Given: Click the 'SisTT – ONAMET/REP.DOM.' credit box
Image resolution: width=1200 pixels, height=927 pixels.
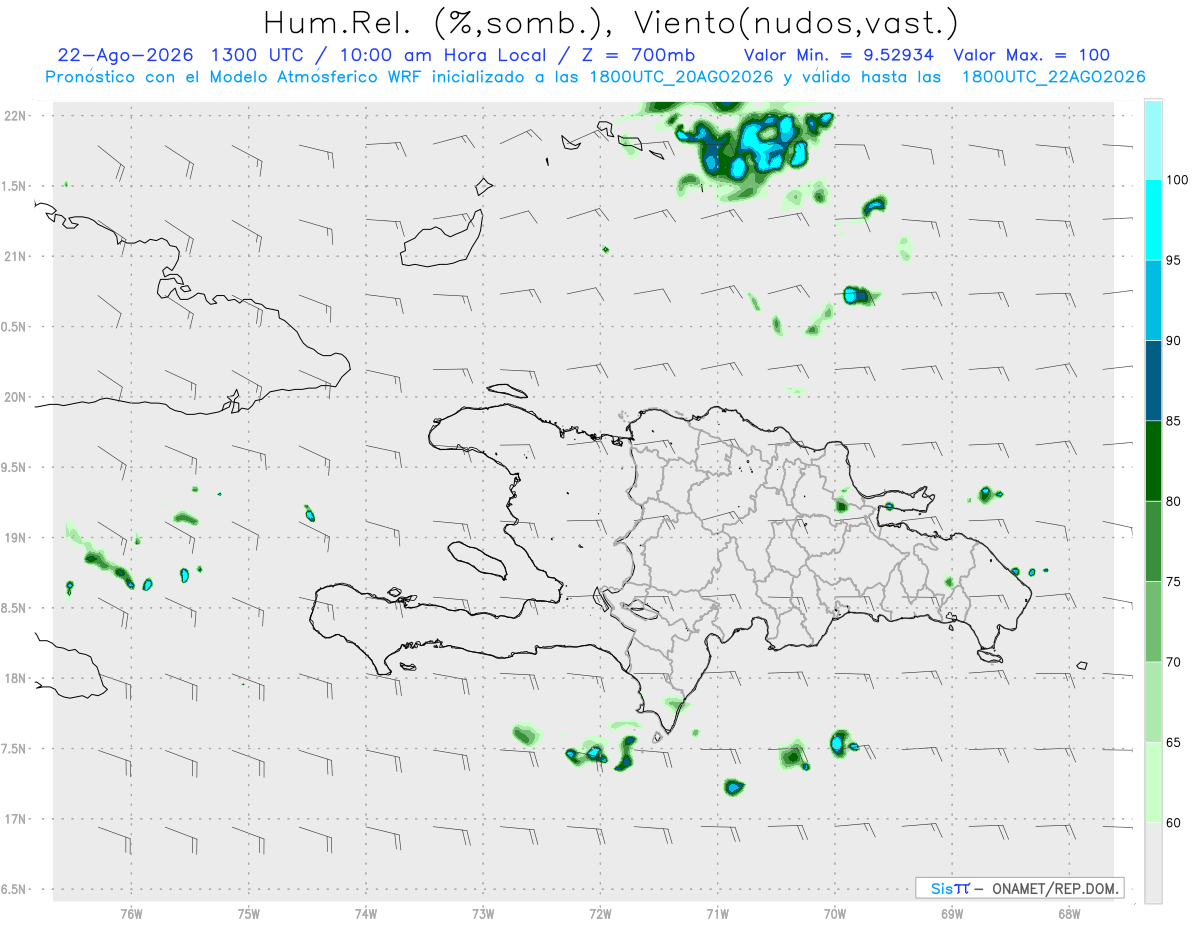Looking at the screenshot, I should [x=1020, y=888].
